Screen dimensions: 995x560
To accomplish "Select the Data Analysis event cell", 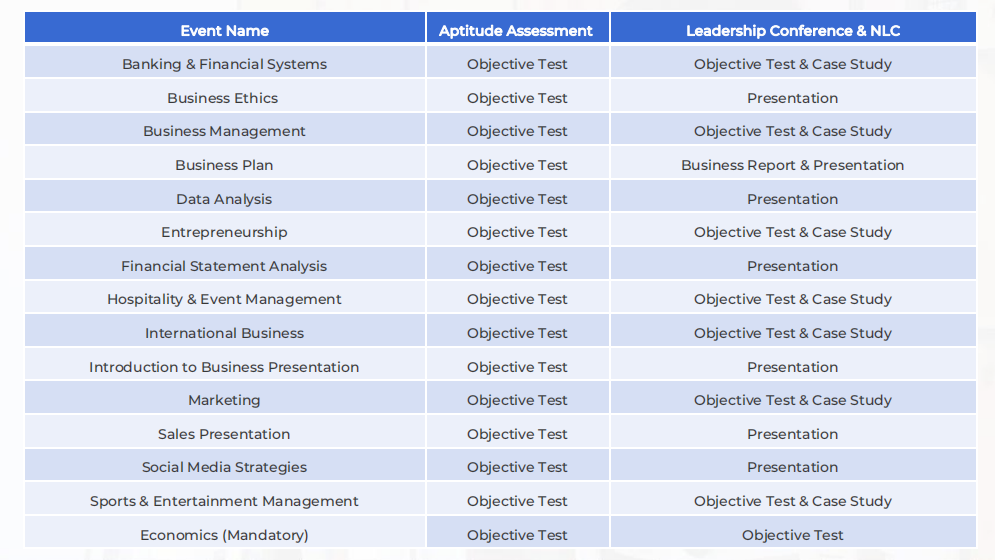I will coord(224,199).
